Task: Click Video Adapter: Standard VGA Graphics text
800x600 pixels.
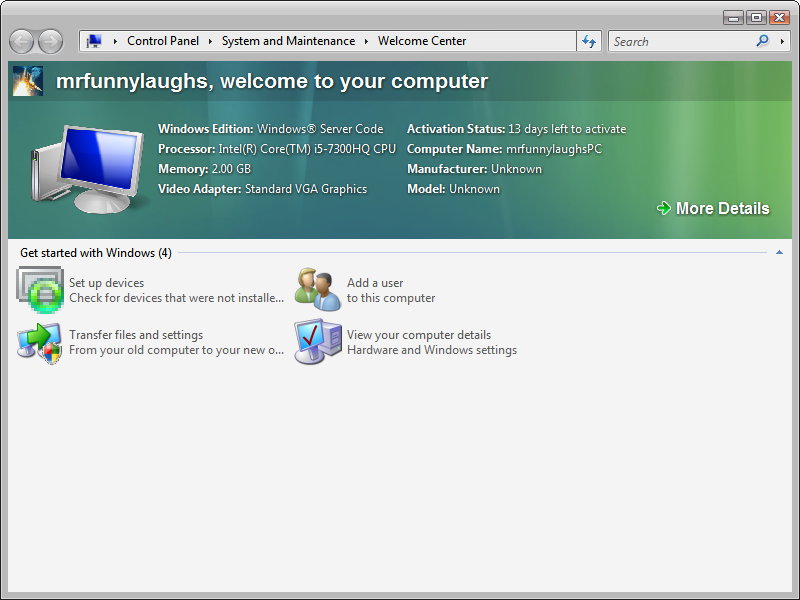Action: tap(262, 189)
